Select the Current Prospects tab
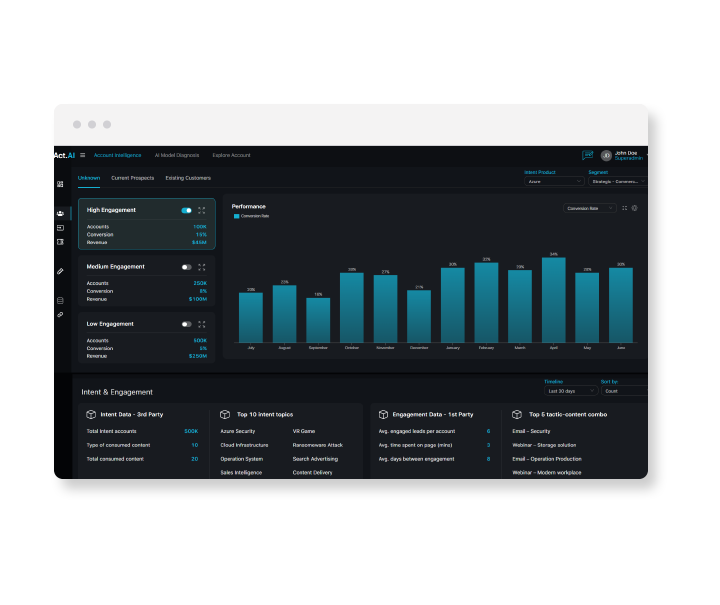 (132, 178)
